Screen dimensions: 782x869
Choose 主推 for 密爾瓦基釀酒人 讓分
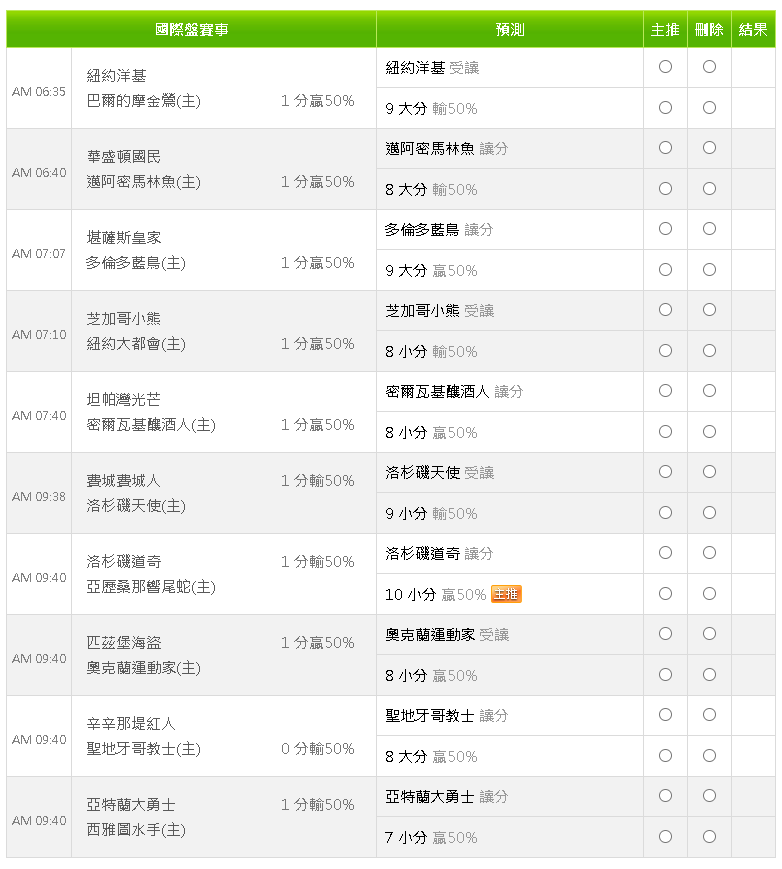tap(665, 391)
